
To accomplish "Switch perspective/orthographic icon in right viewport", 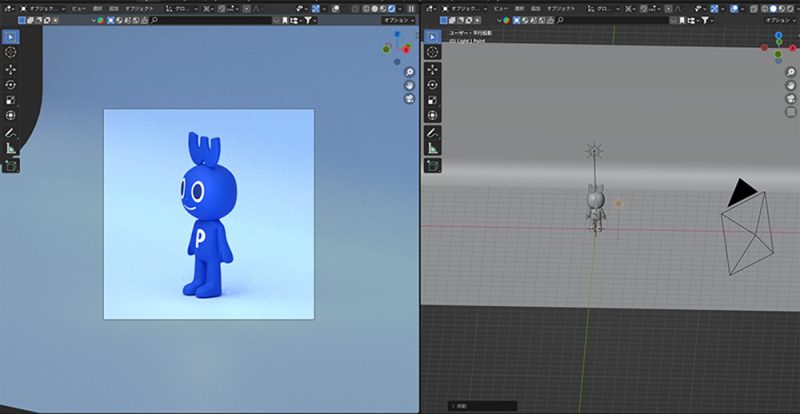I will pos(790,112).
